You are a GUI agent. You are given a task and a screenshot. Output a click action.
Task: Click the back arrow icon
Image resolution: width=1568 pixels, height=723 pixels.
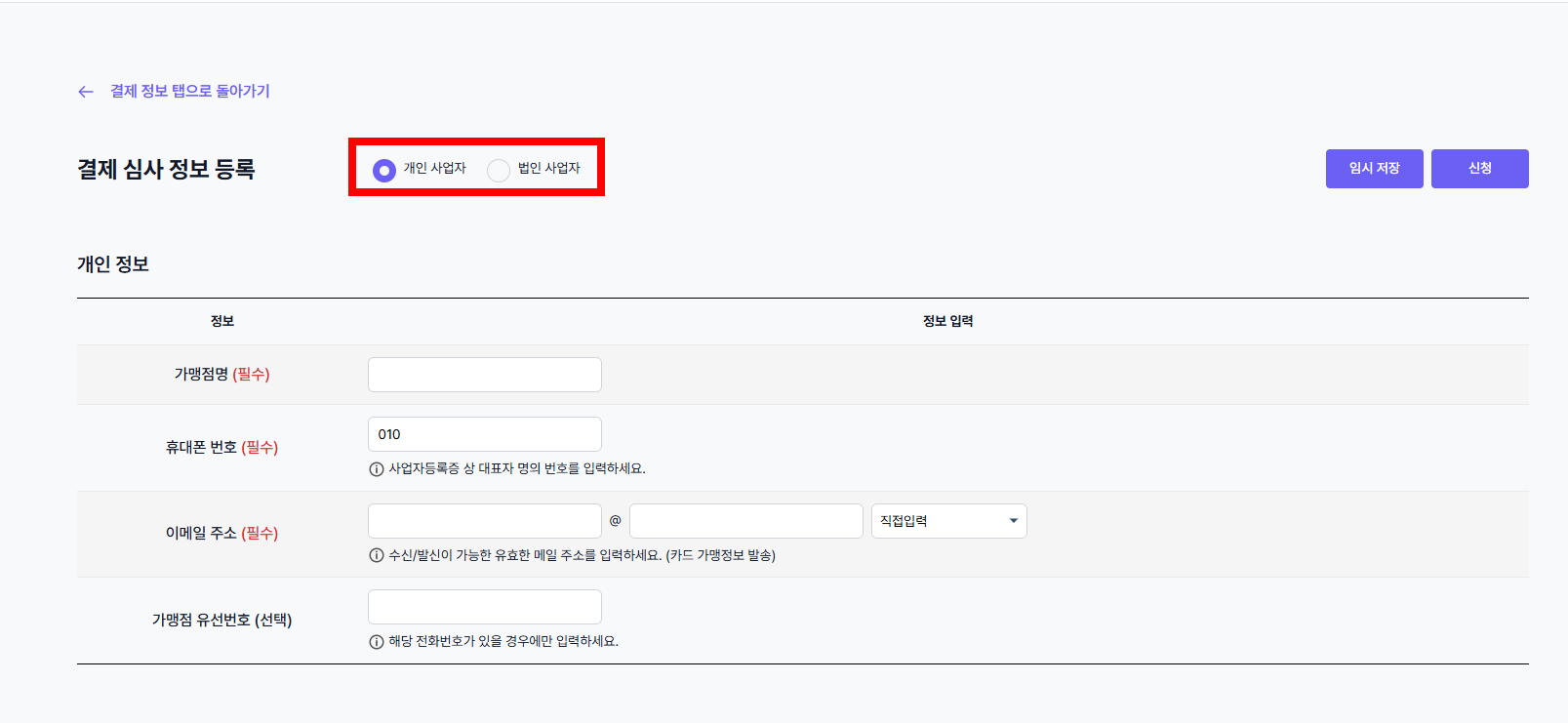point(86,92)
